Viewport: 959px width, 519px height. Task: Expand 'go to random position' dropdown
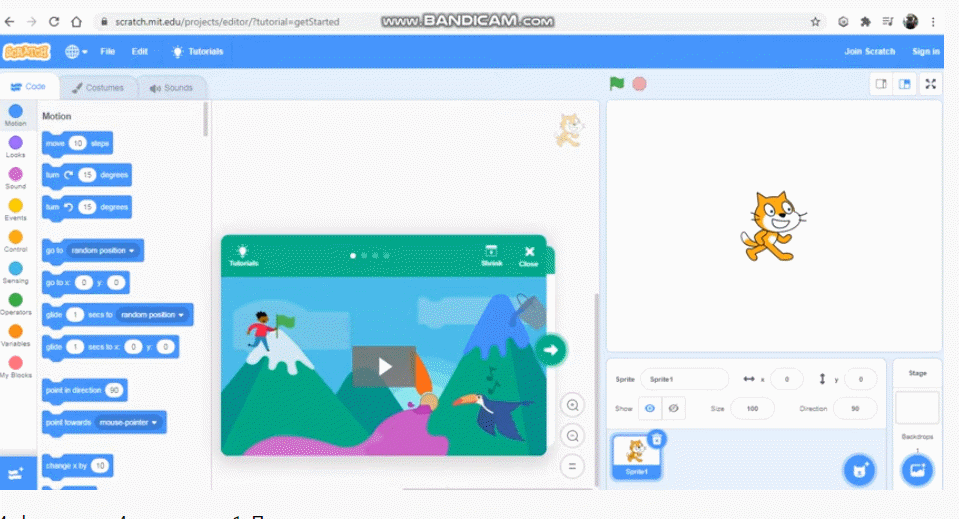pos(103,251)
